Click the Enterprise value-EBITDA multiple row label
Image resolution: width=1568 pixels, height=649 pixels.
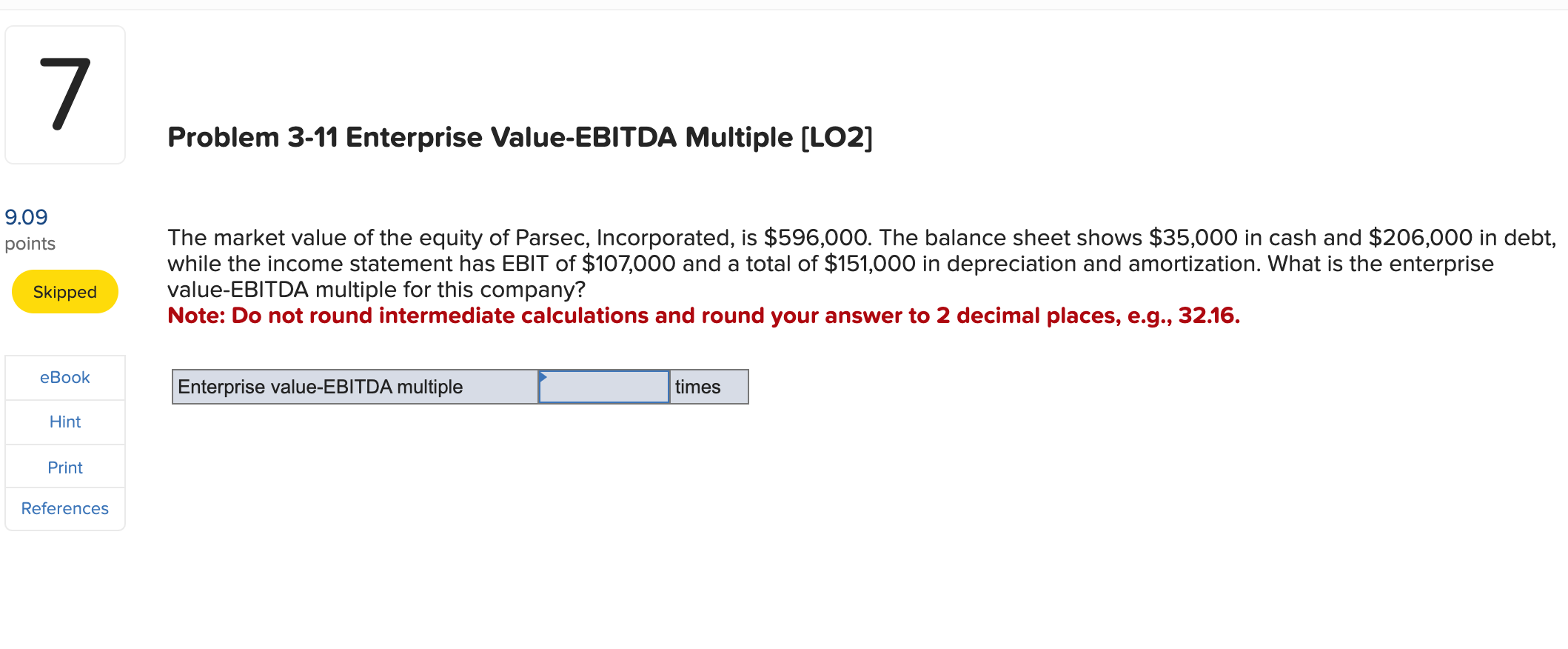[x=318, y=386]
